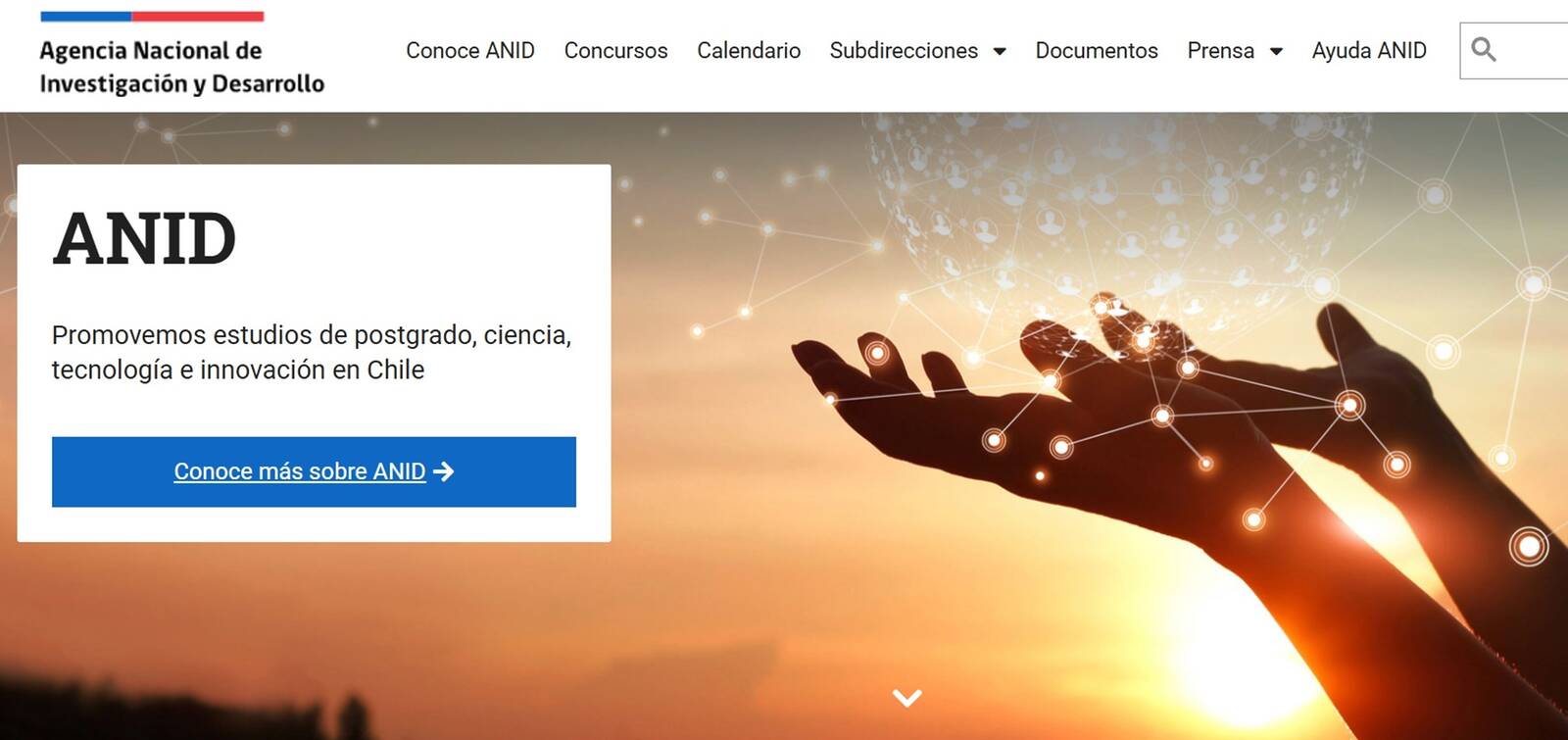Expand the Prensa dropdown arrow

(1276, 51)
